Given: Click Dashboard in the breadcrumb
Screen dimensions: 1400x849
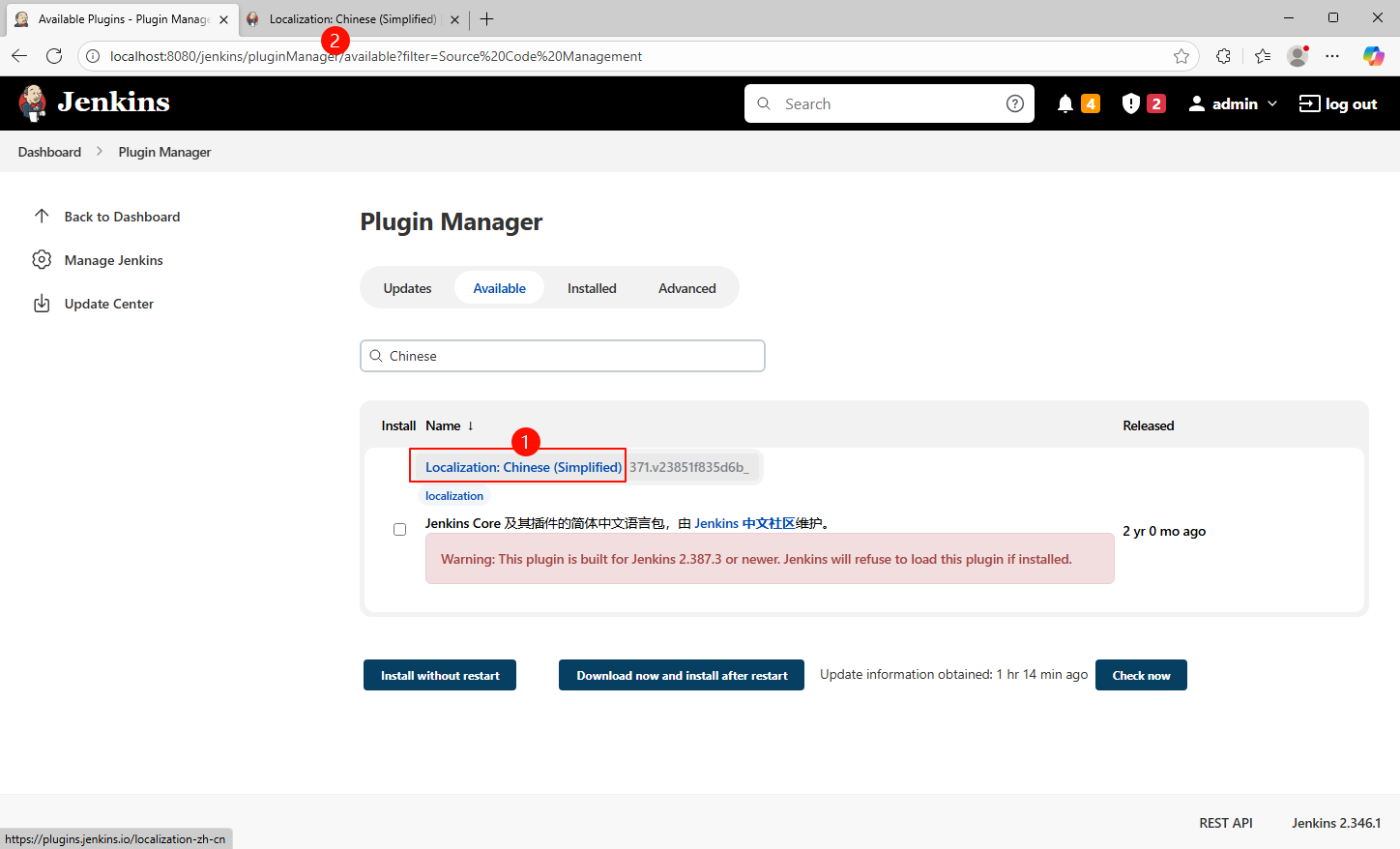Looking at the screenshot, I should pos(49,152).
